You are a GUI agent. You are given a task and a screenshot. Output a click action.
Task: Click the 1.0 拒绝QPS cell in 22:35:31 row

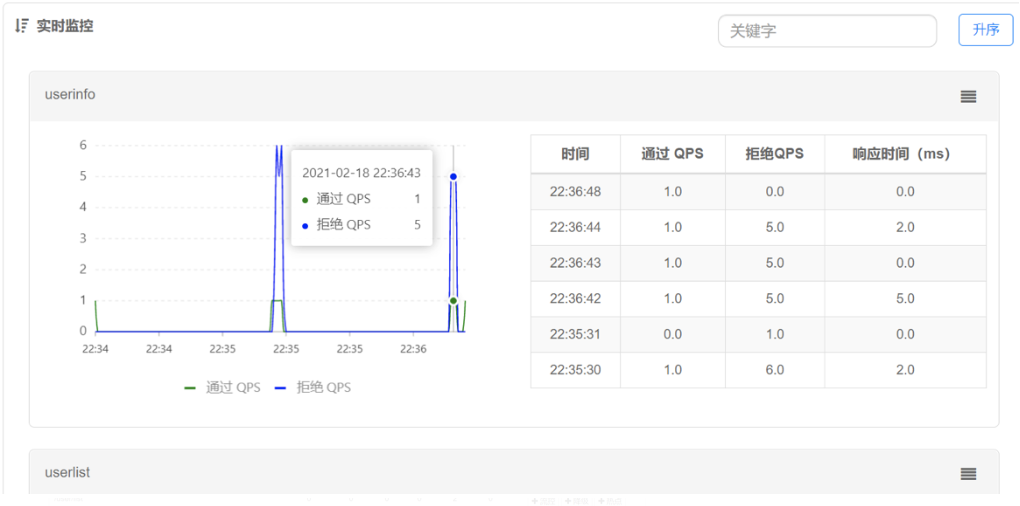775,334
